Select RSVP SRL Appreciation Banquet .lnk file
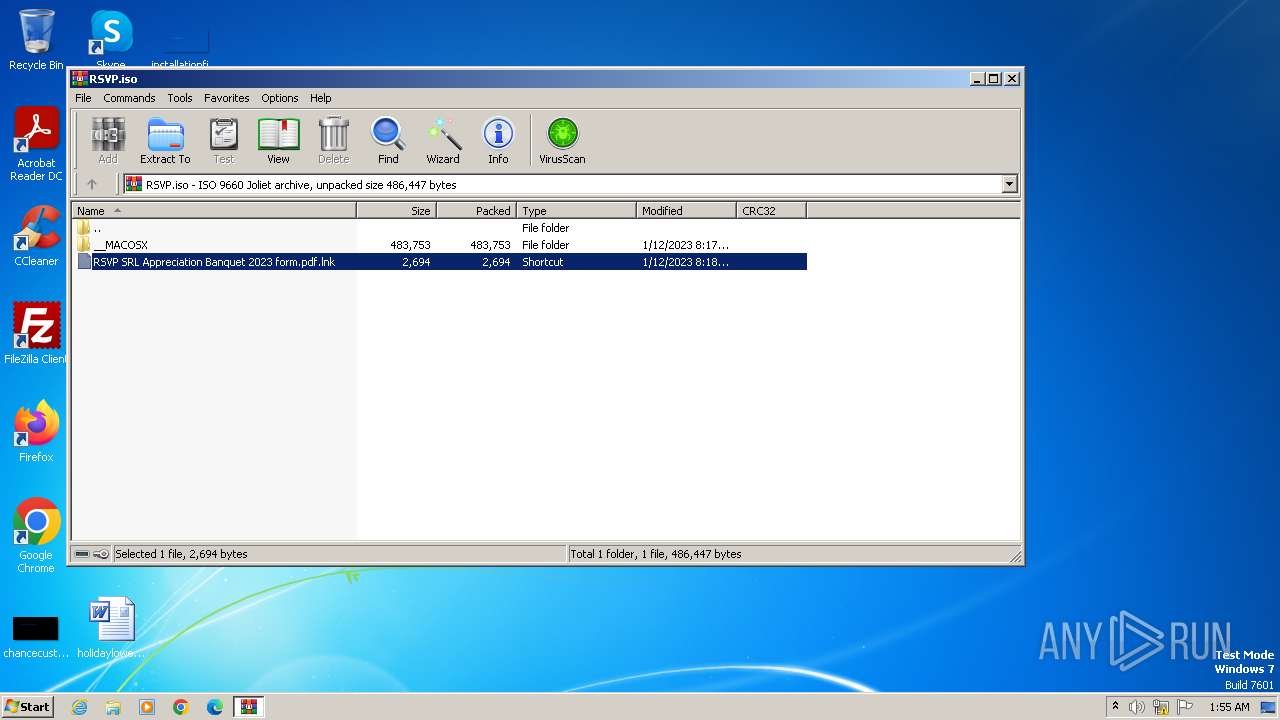Image resolution: width=1280 pixels, height=720 pixels. click(x=439, y=262)
